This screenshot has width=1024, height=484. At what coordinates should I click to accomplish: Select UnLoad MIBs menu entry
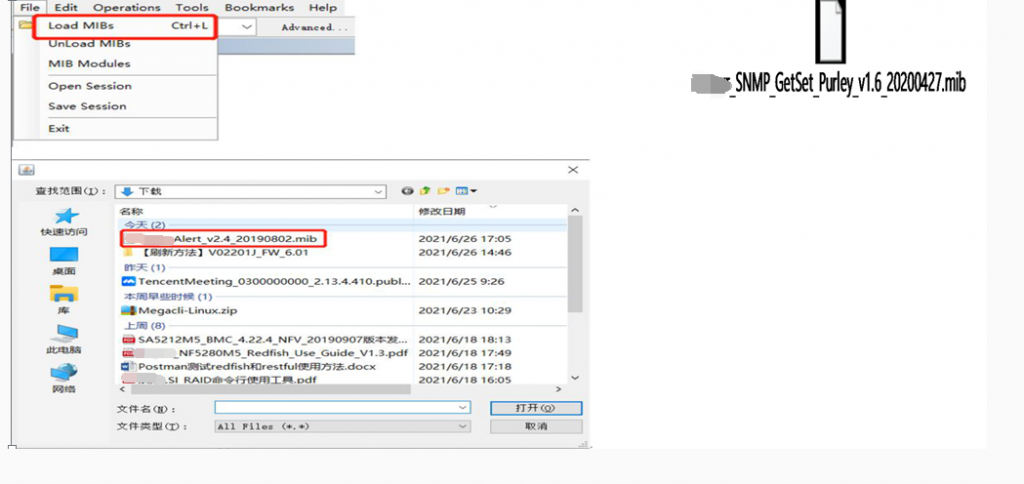point(89,44)
